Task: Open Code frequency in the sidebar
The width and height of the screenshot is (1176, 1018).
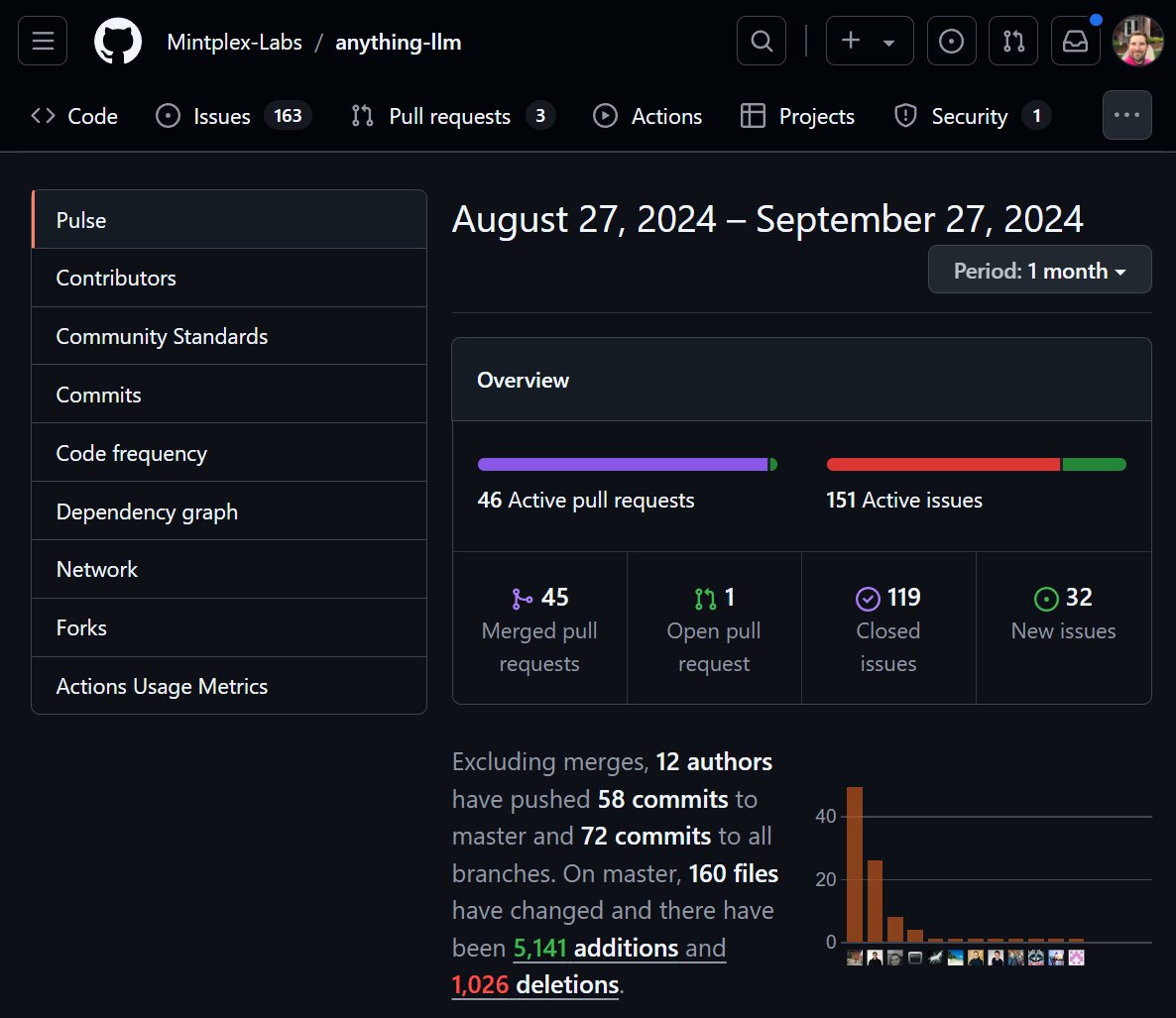Action: (229, 454)
